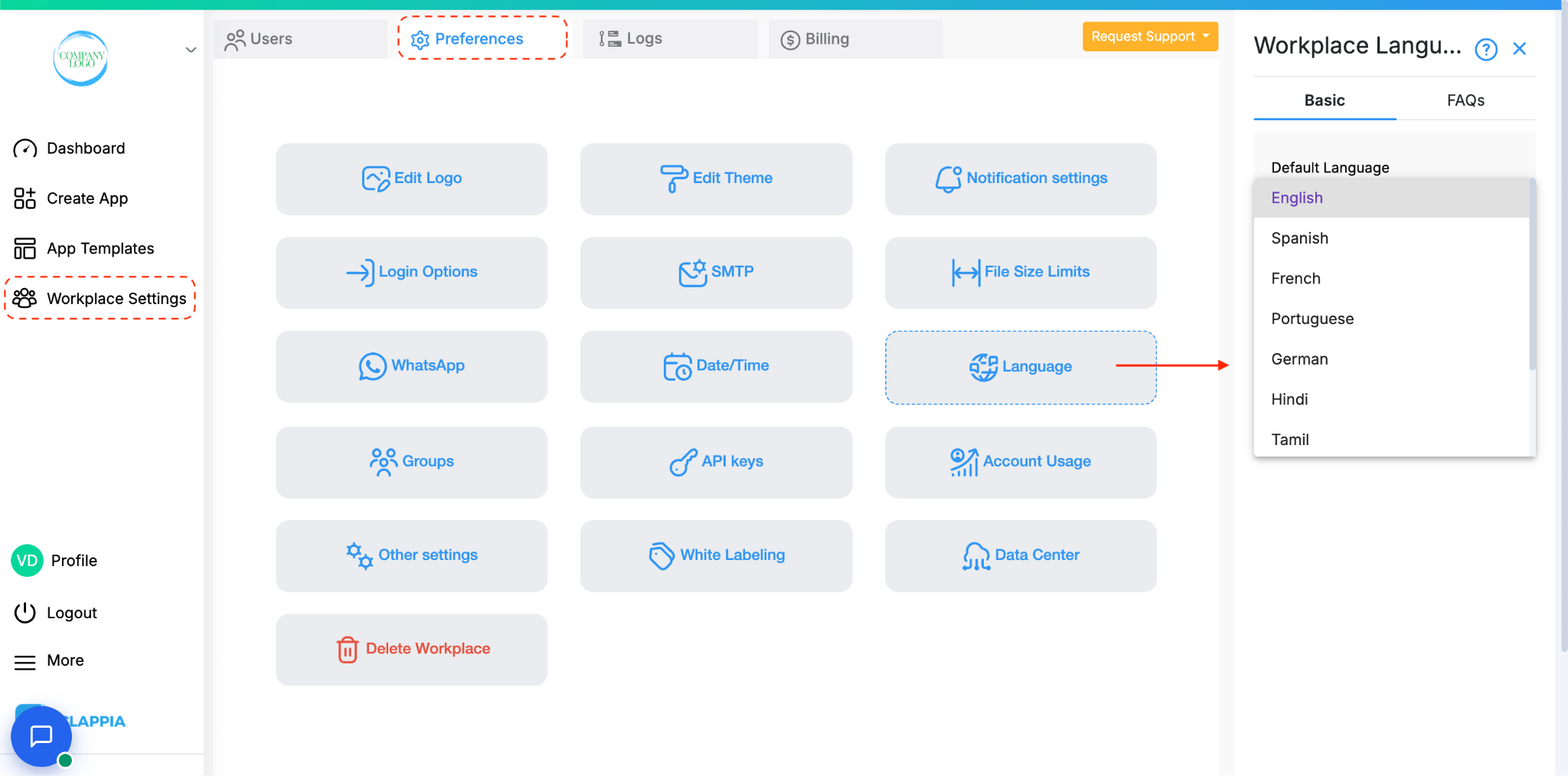
Task: Click the More hamburger icon
Action: tap(25, 661)
